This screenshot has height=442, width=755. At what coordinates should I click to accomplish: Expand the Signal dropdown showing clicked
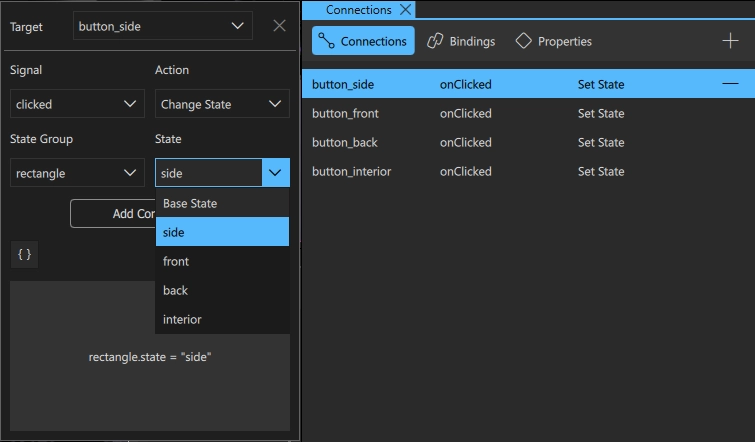[77, 104]
